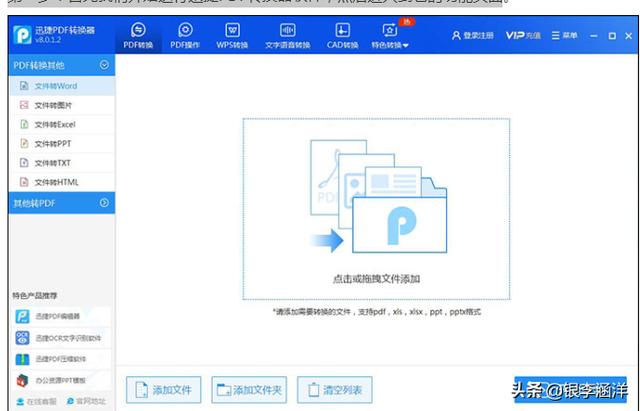Screen dimensions: 640x411
Task: Select 文件转HTML in sidebar
Action: point(62,182)
